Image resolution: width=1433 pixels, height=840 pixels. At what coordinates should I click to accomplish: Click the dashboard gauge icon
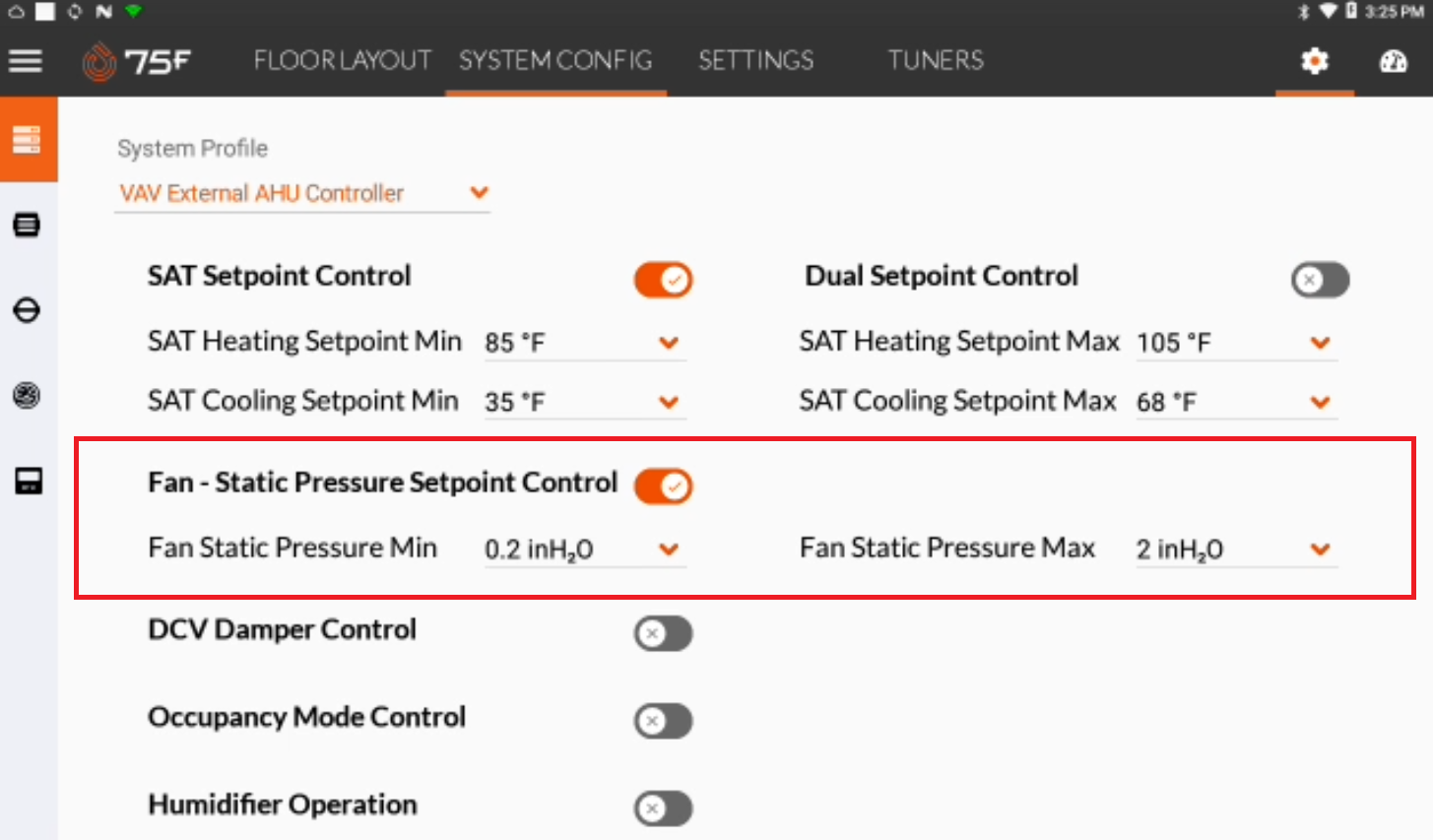coord(1395,61)
